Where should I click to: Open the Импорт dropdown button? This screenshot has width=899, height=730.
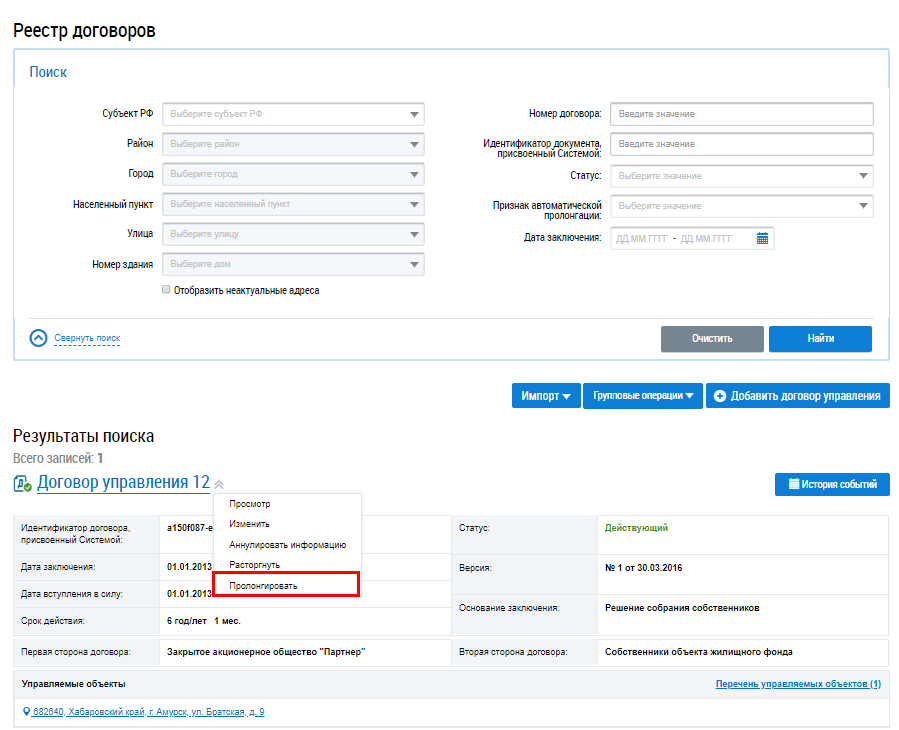click(546, 396)
